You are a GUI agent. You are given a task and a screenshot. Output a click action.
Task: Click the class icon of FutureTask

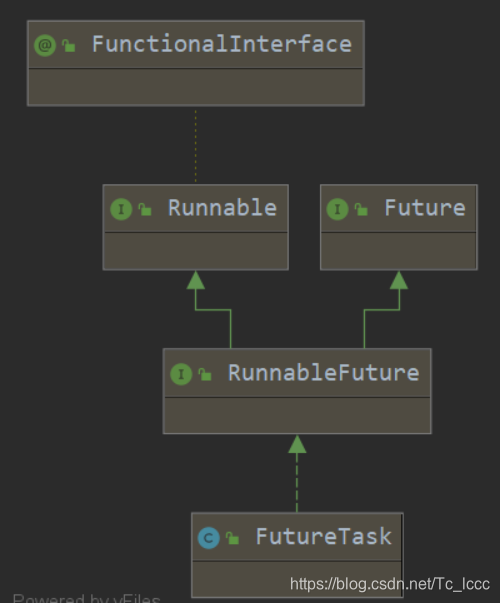(209, 538)
